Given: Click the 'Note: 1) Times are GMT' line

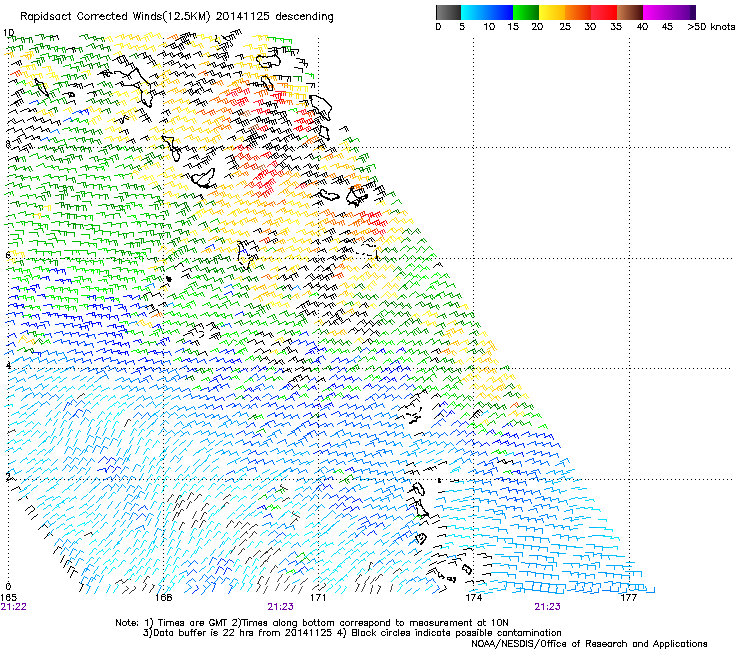Looking at the screenshot, I should (312, 623).
